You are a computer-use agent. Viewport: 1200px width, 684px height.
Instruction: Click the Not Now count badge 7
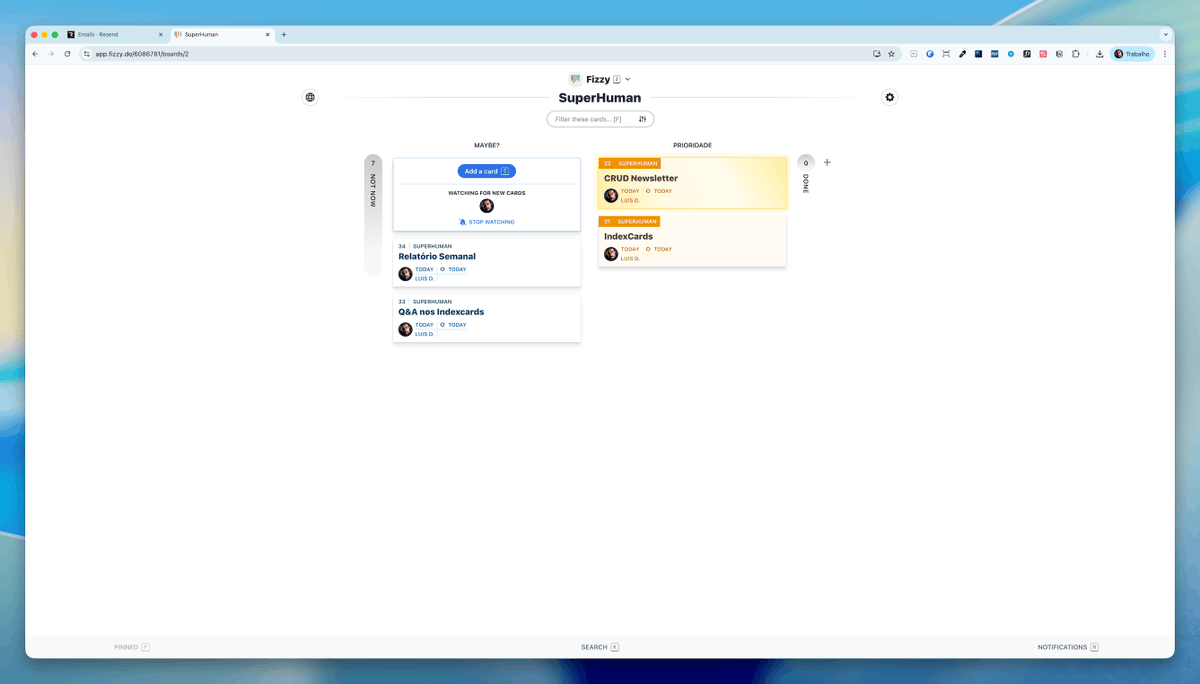(373, 163)
